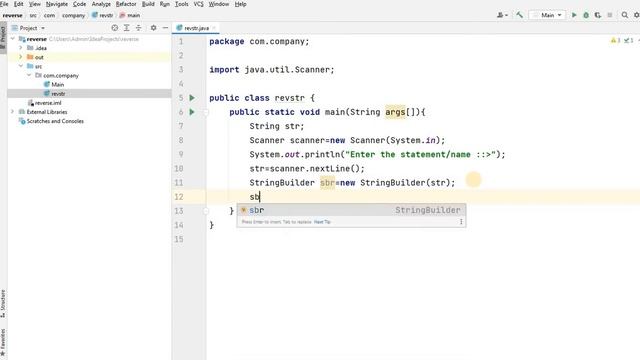Open the Main run configuration dropdown

click(547, 15)
